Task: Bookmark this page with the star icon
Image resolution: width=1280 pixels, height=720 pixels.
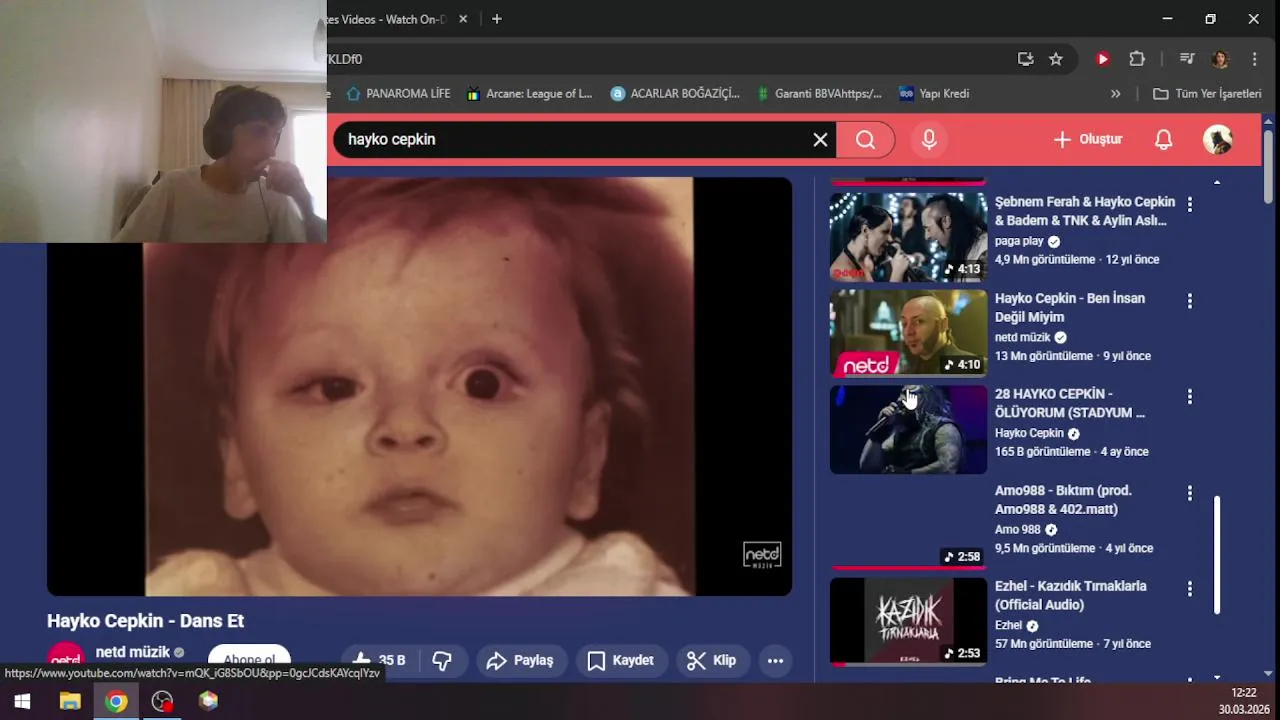Action: pos(1056,59)
